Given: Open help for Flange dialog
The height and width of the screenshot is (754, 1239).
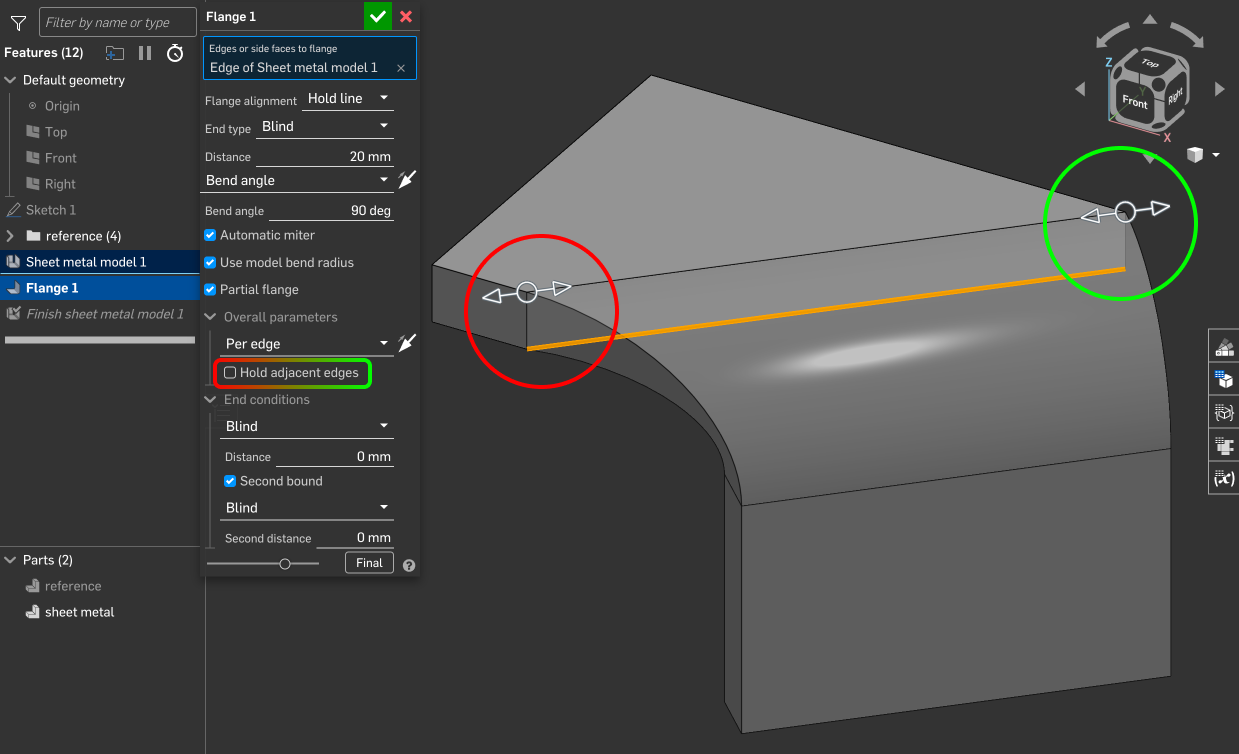Looking at the screenshot, I should pyautogui.click(x=409, y=565).
